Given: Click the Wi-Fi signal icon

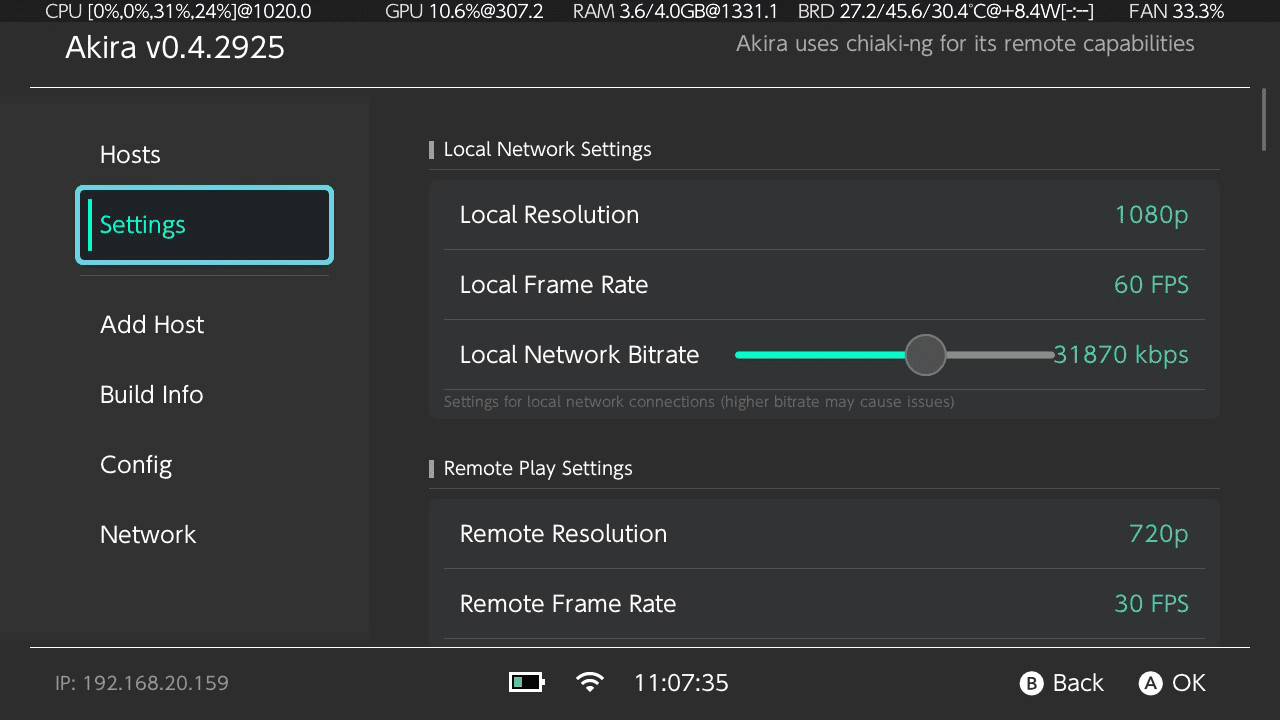Looking at the screenshot, I should pyautogui.click(x=590, y=683).
